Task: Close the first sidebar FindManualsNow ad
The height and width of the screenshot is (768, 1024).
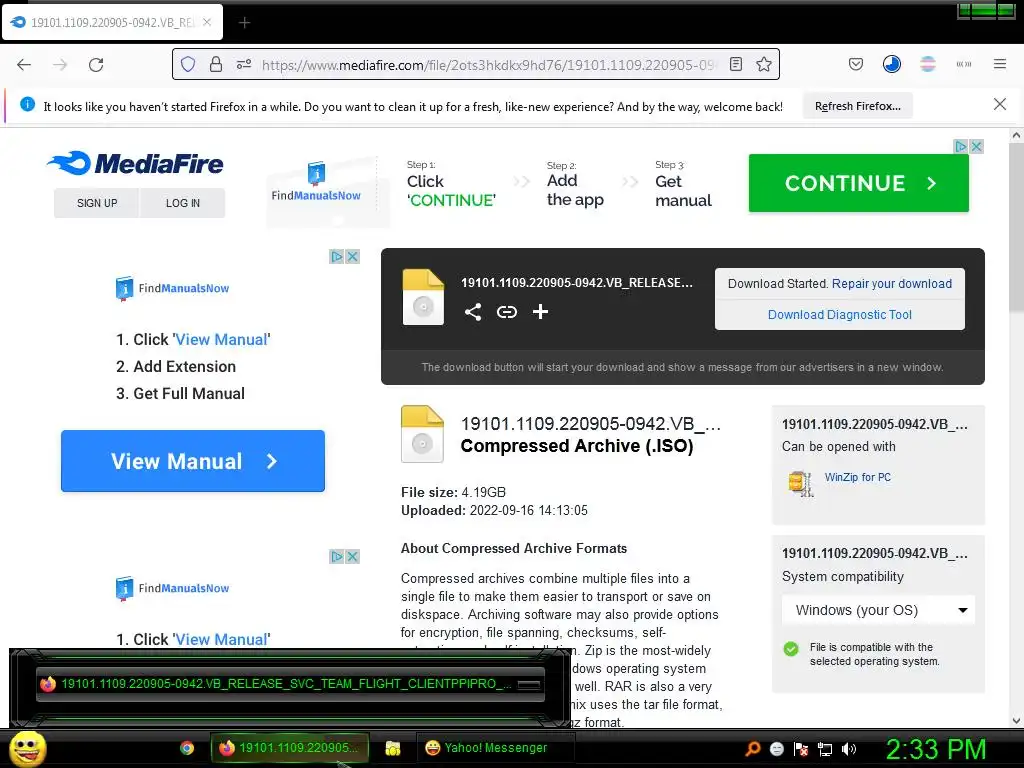Action: [353, 257]
